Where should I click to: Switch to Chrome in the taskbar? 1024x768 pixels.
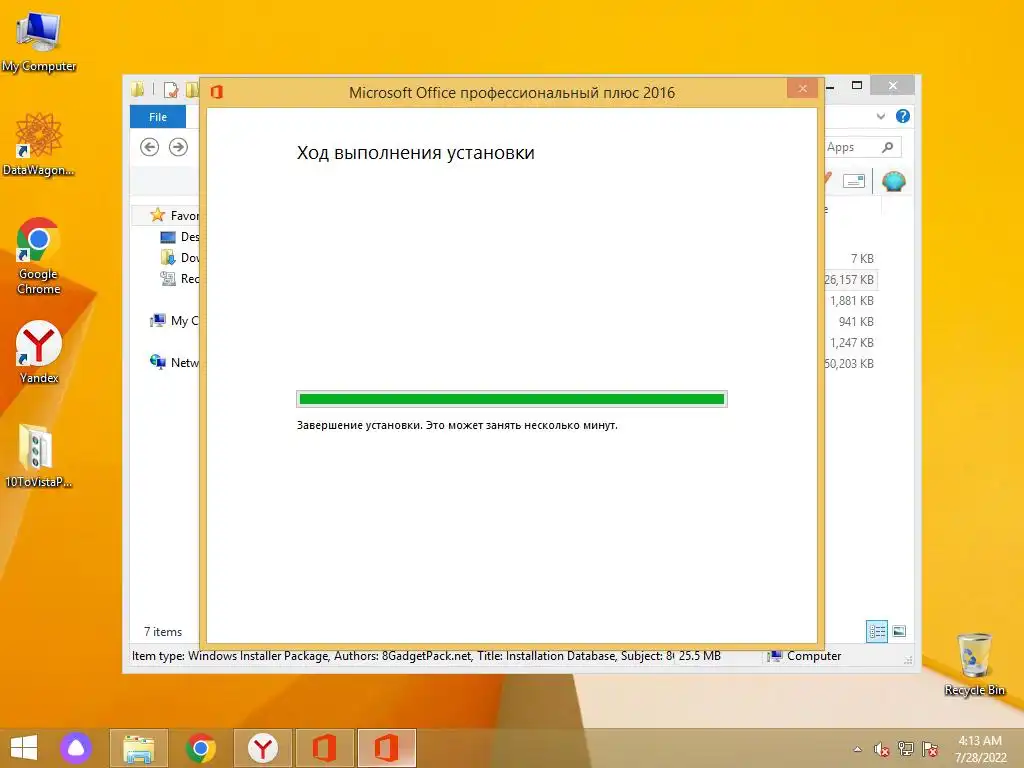pos(200,748)
